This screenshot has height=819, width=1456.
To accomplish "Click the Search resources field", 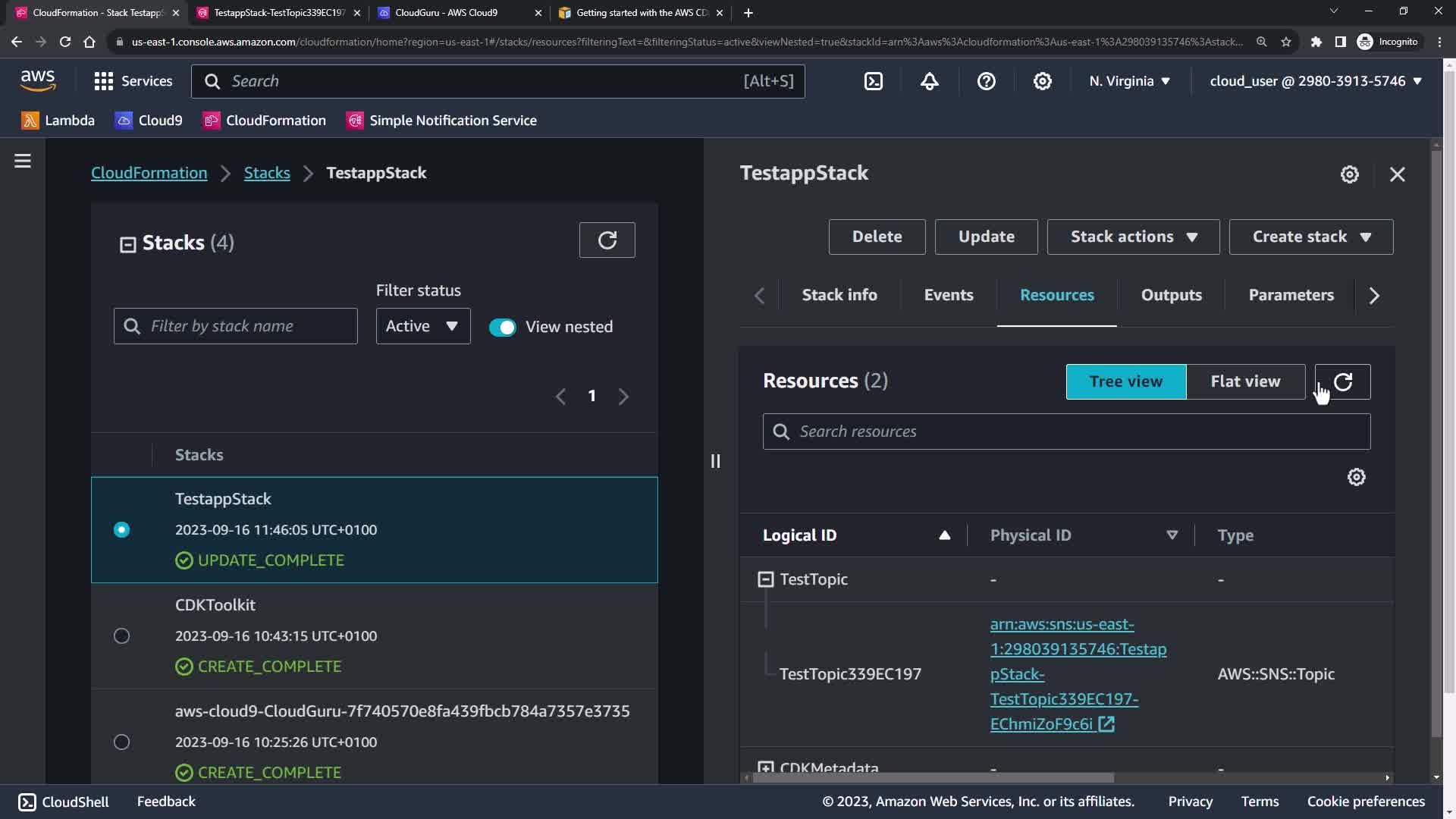I will coord(1066,431).
